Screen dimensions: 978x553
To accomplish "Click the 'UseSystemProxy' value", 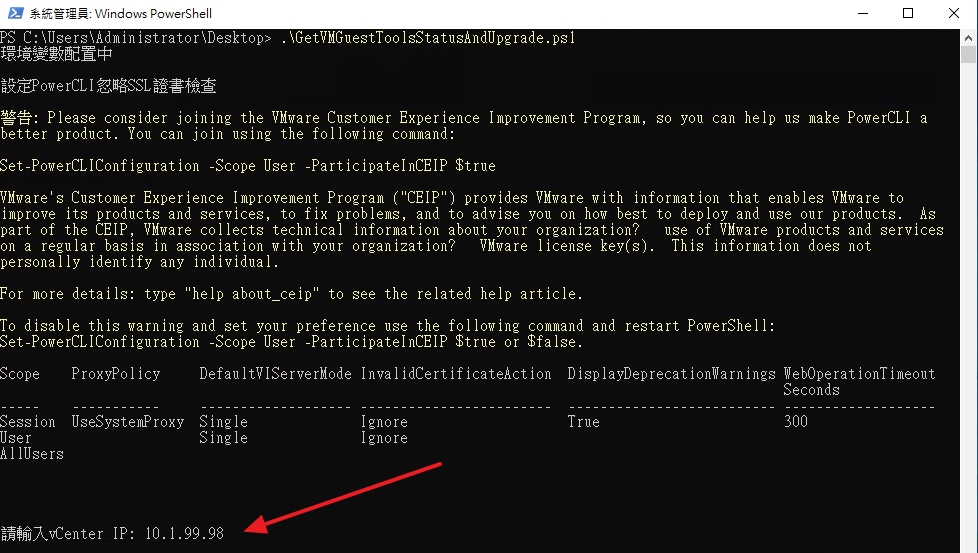I will click(x=128, y=422).
